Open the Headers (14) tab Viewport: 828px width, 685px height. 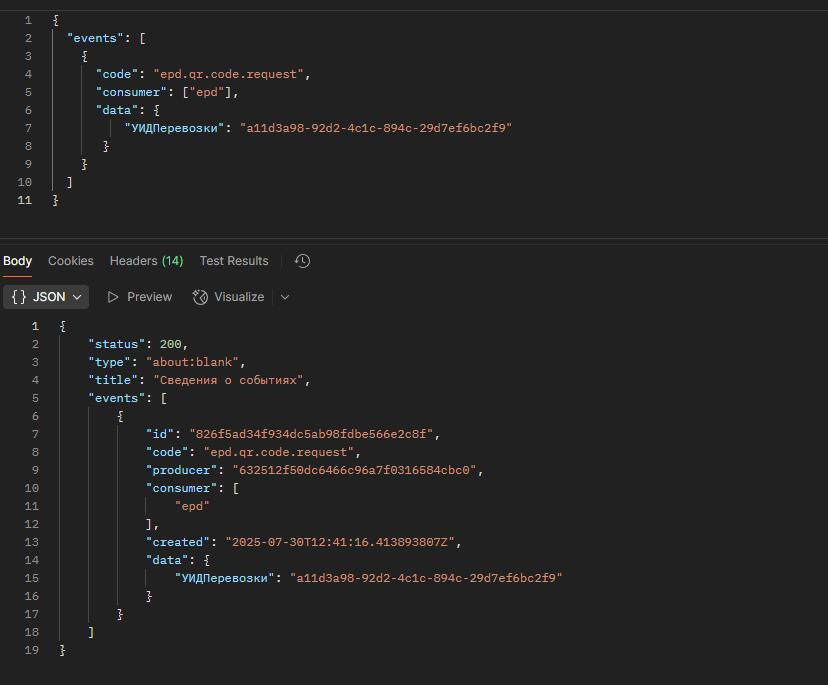[146, 261]
